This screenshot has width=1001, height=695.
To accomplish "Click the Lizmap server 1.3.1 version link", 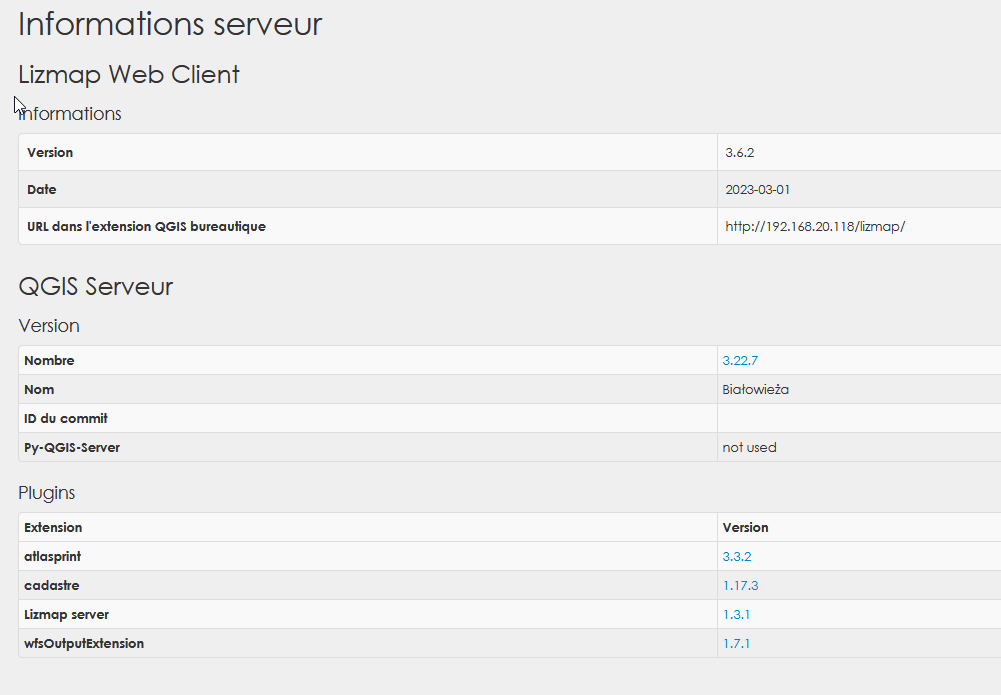I will [736, 614].
